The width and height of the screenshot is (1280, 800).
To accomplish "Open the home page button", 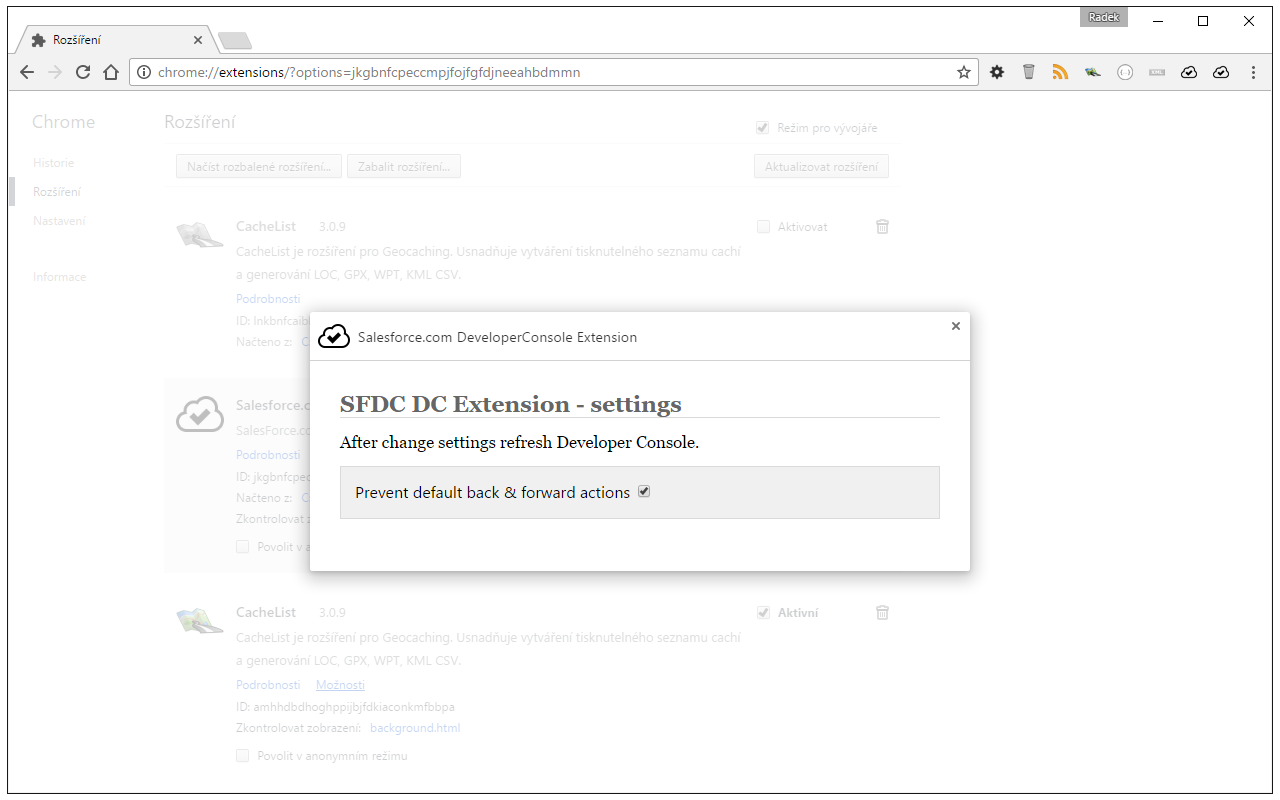I will pos(111,72).
